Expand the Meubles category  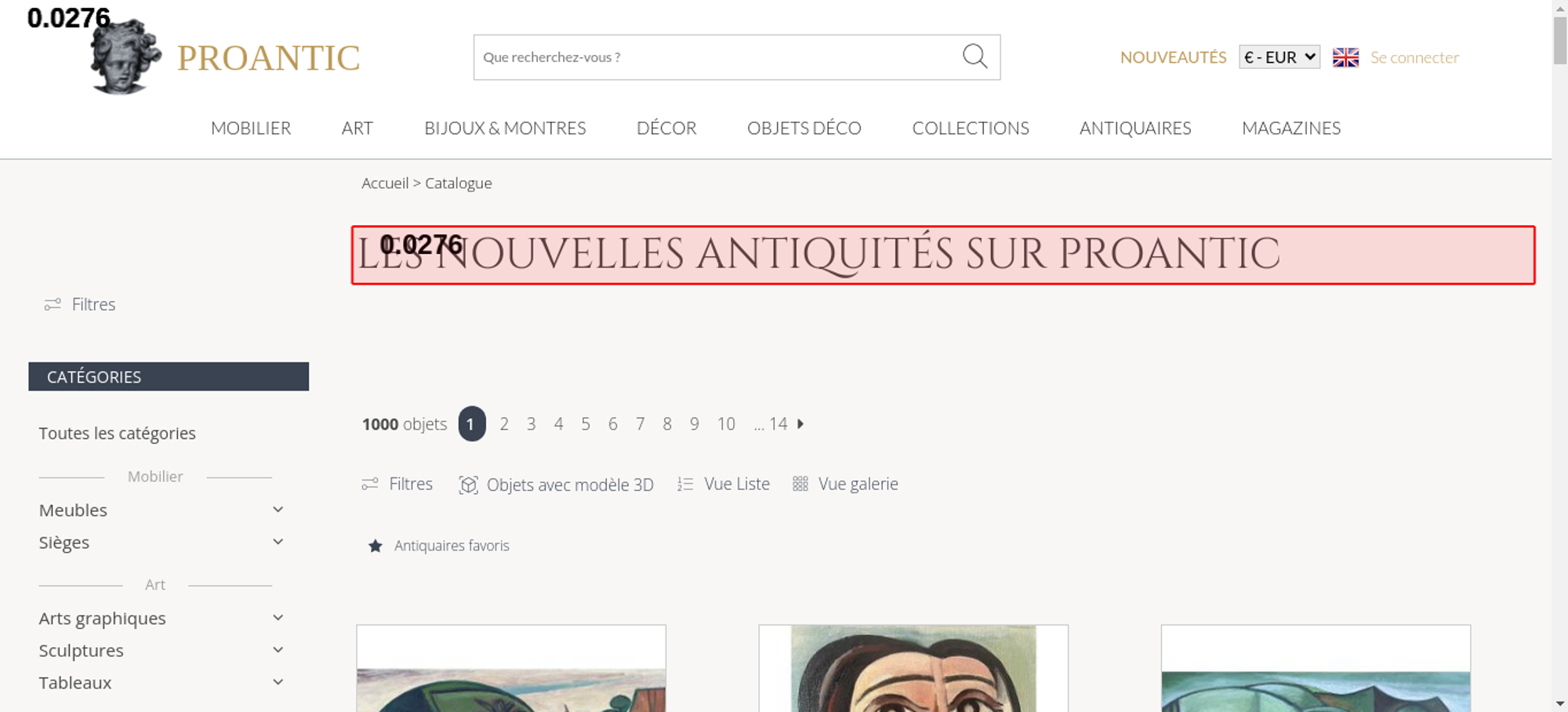tap(278, 510)
